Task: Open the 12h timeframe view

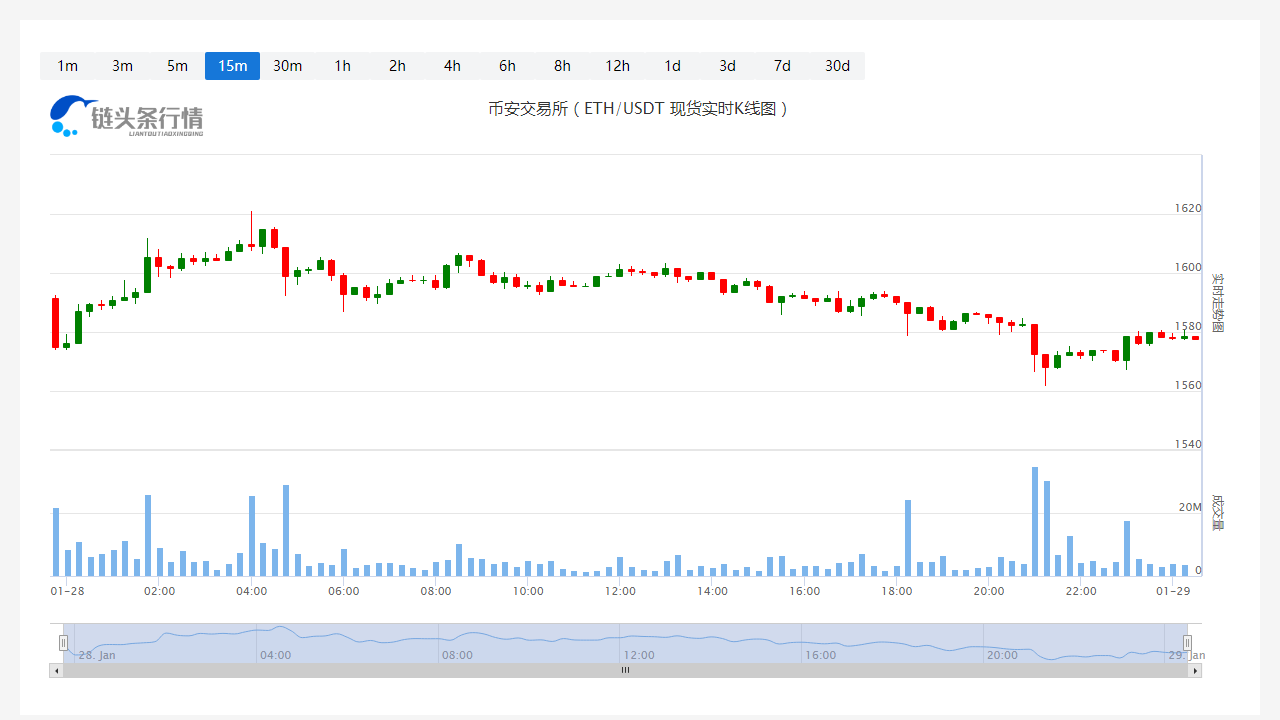Action: (x=617, y=66)
